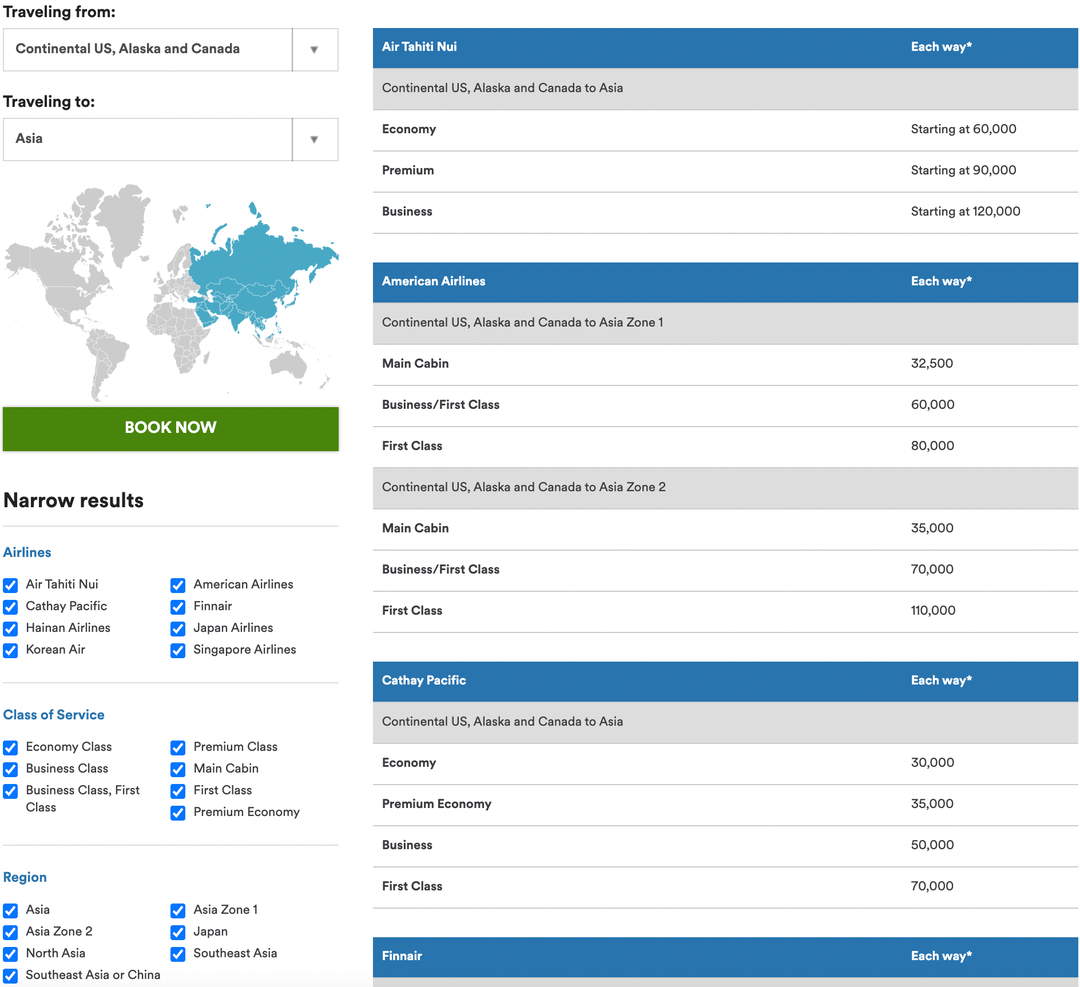
Task: Toggle the Finnair airline checkbox
Action: click(x=177, y=607)
